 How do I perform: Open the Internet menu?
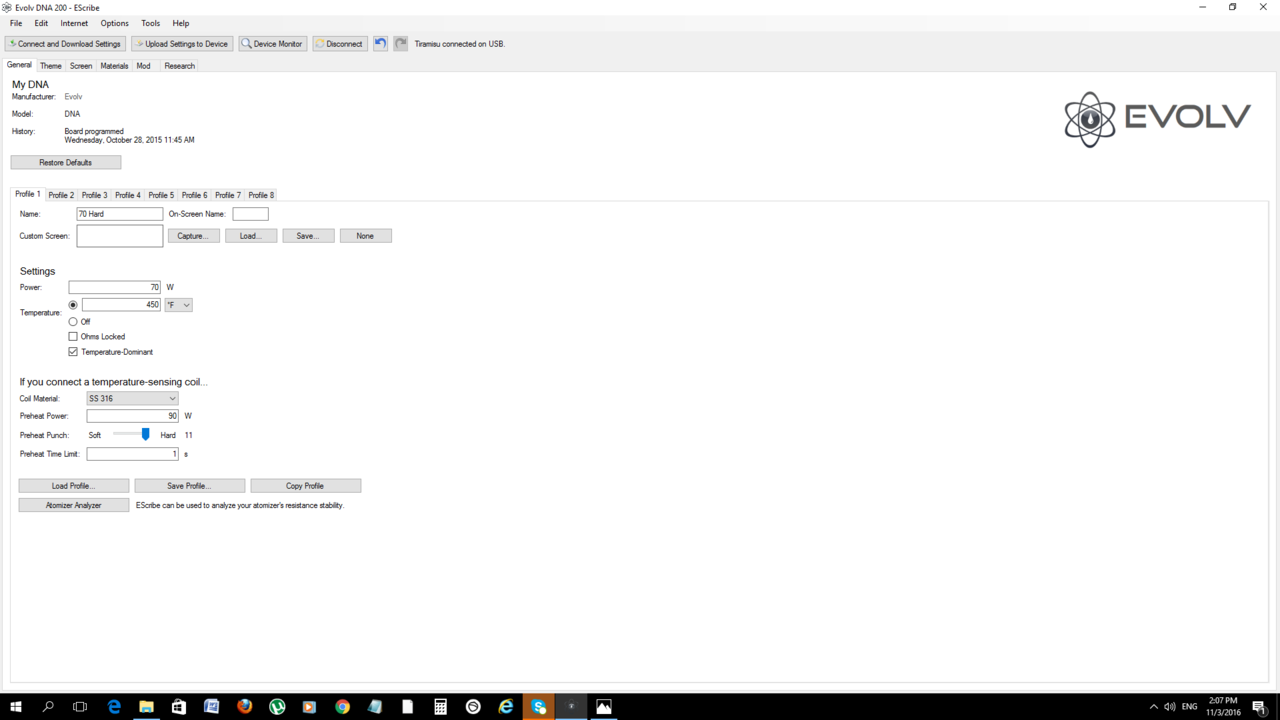[74, 23]
